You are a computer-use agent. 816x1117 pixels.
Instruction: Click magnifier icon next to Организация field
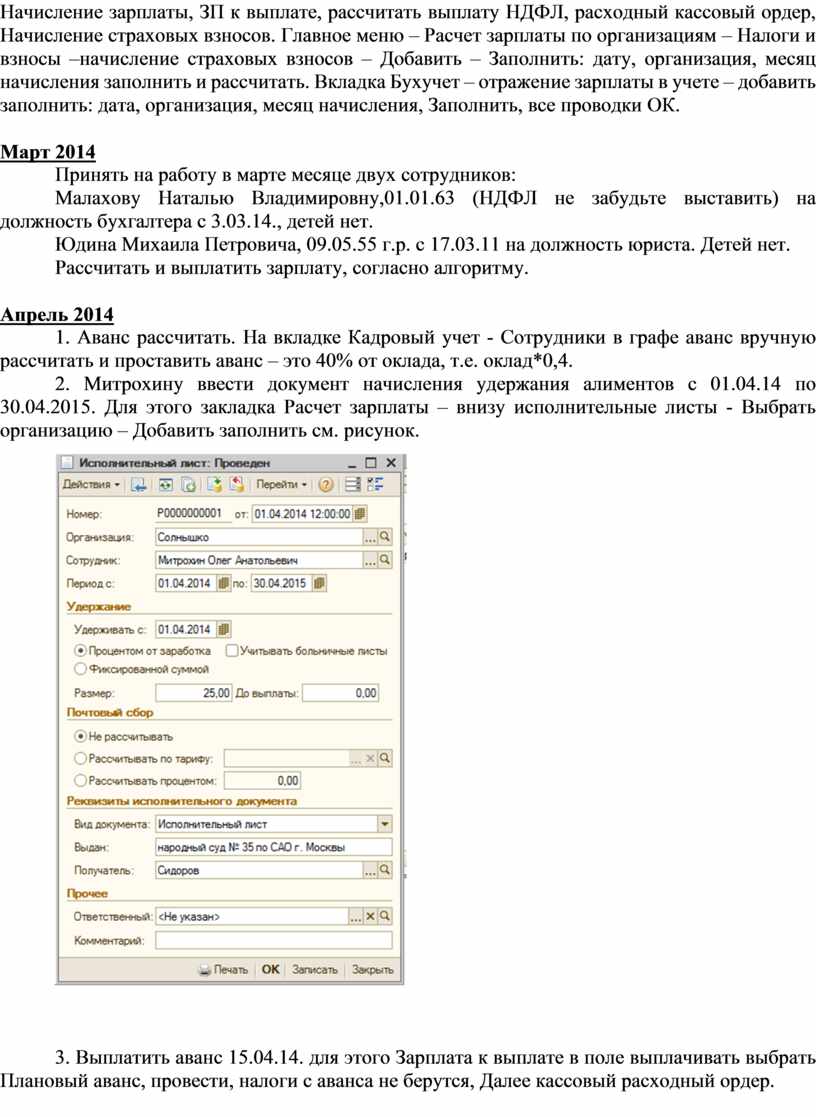click(385, 538)
